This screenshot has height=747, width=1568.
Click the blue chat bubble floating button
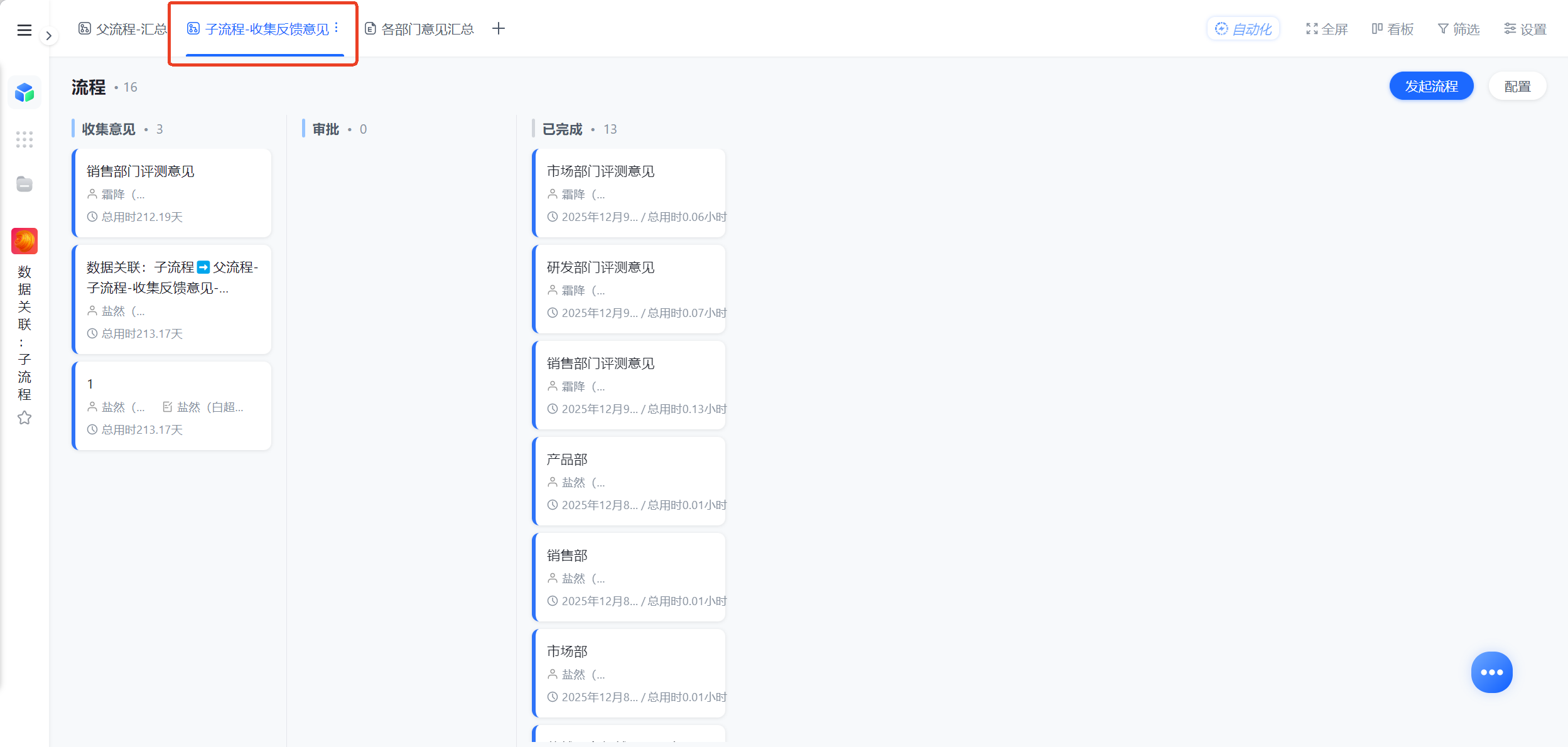click(1491, 672)
